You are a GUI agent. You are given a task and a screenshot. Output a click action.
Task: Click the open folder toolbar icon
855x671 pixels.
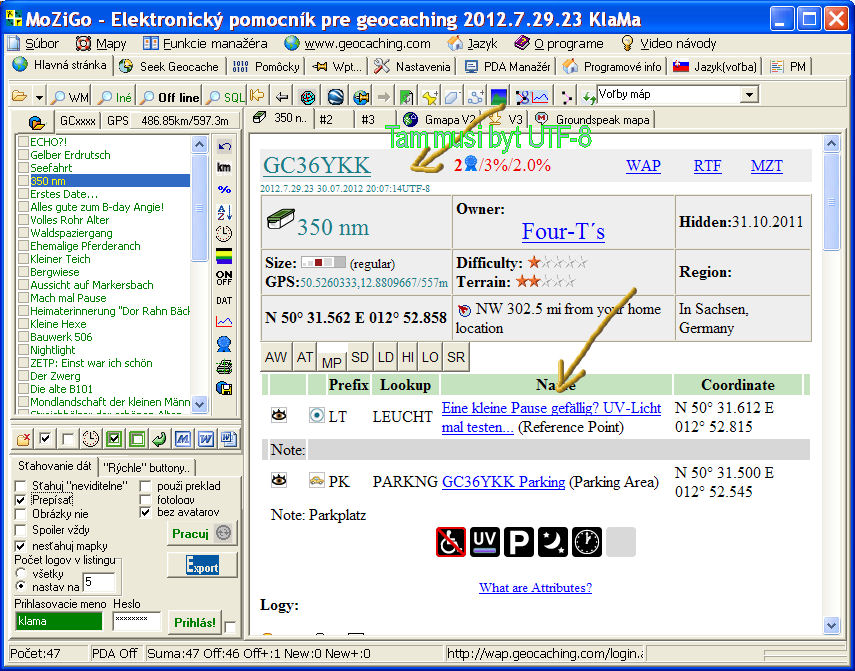coord(20,96)
